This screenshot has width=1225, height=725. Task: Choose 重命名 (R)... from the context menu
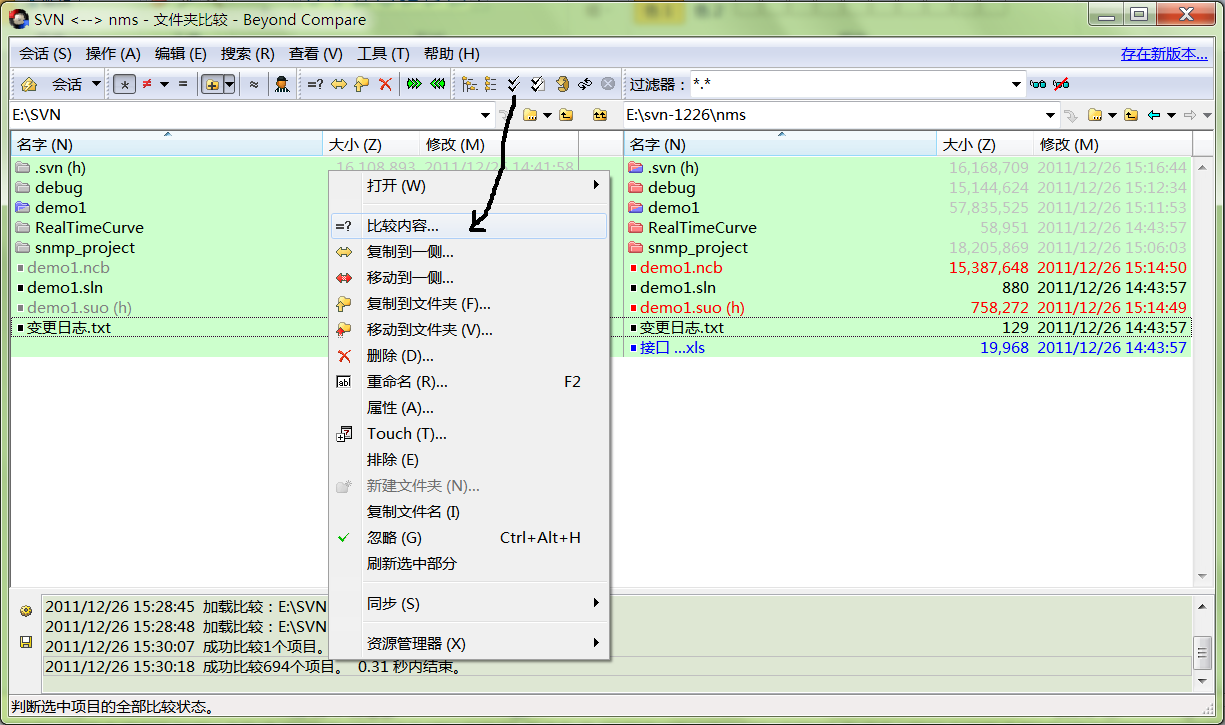pyautogui.click(x=469, y=382)
